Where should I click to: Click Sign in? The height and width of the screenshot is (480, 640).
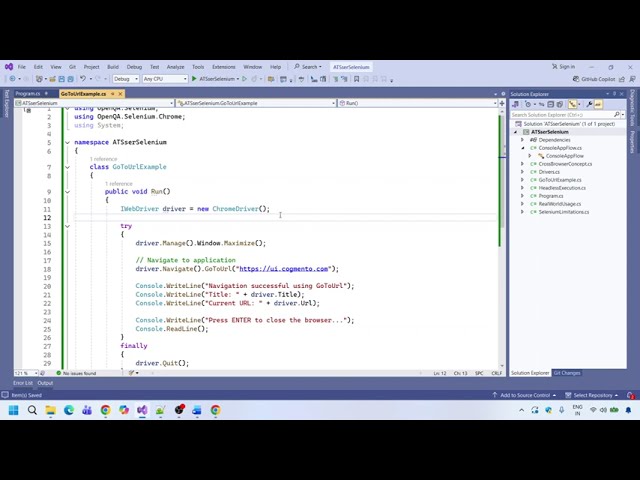tap(563, 67)
